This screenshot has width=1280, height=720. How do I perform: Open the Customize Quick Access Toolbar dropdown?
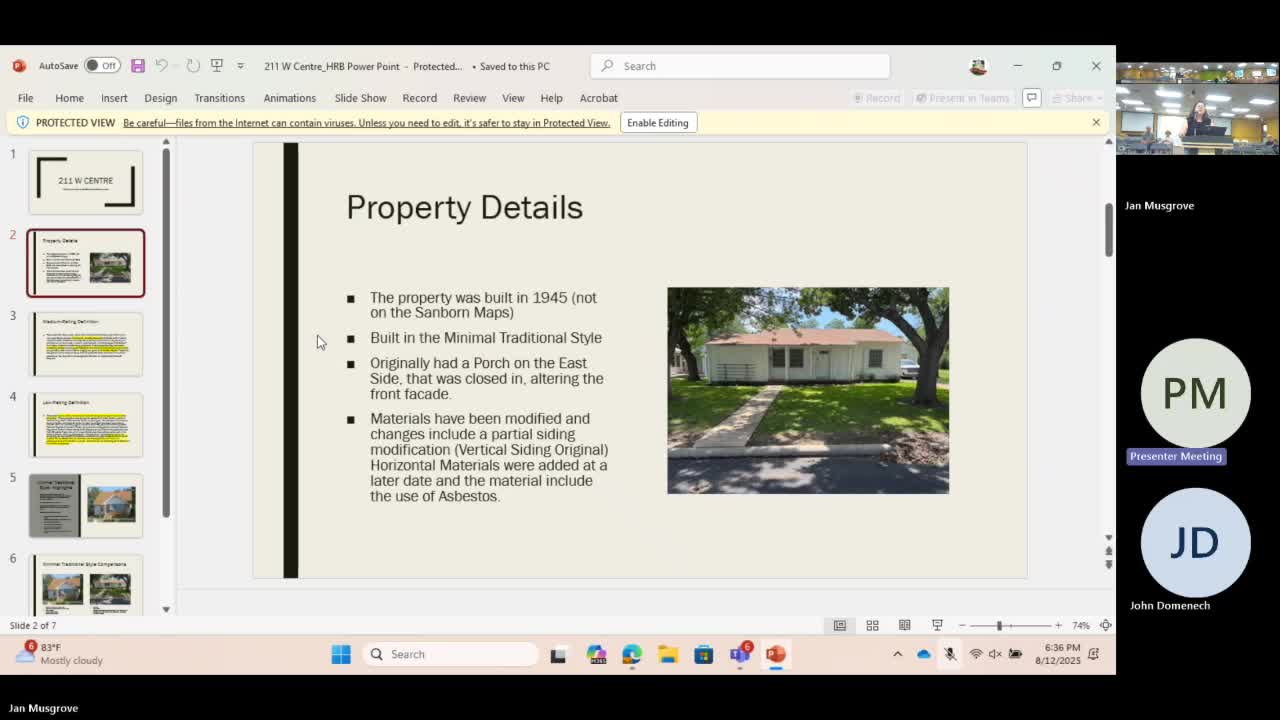[241, 65]
